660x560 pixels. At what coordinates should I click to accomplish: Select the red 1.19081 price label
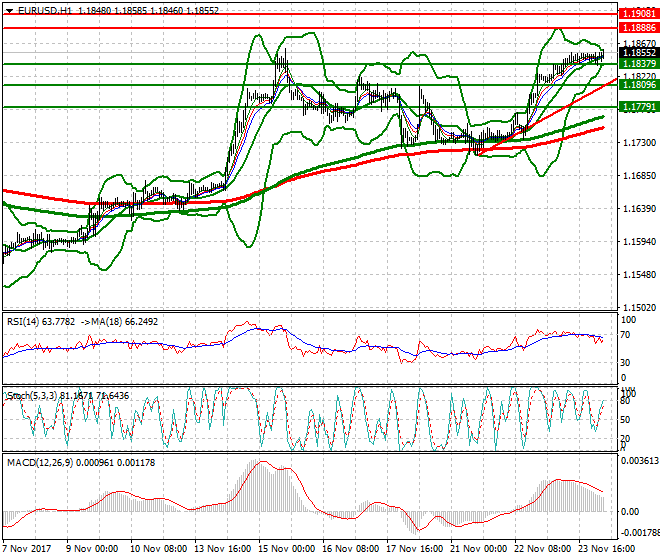pyautogui.click(x=638, y=15)
